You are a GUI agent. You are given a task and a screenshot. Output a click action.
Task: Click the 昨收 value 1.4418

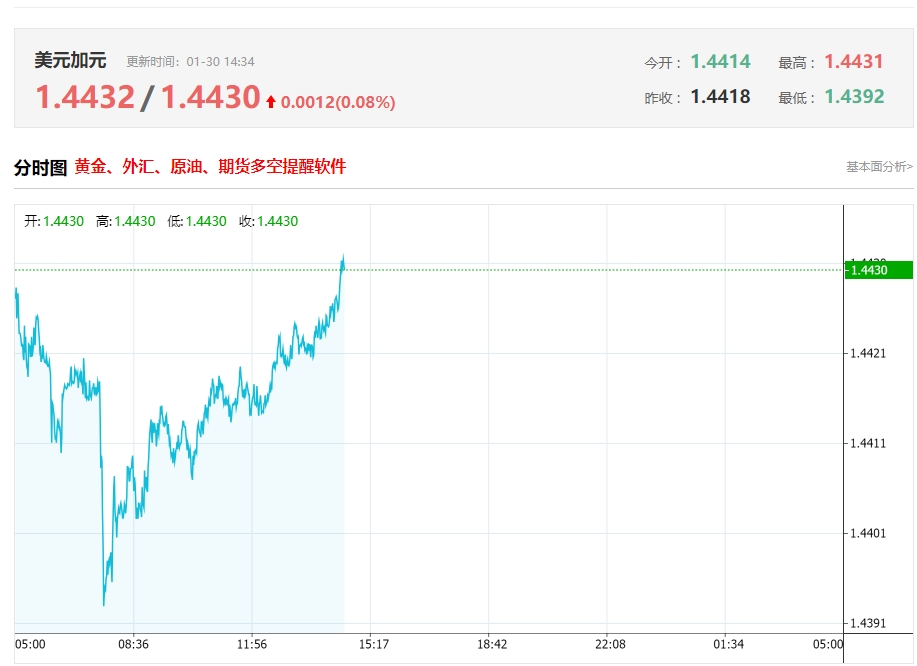tap(720, 98)
